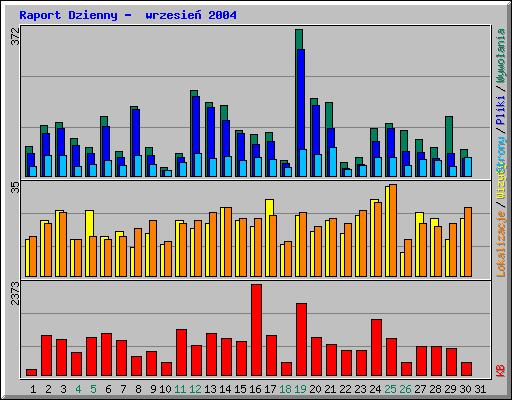Click the green day label 19

pos(300,389)
